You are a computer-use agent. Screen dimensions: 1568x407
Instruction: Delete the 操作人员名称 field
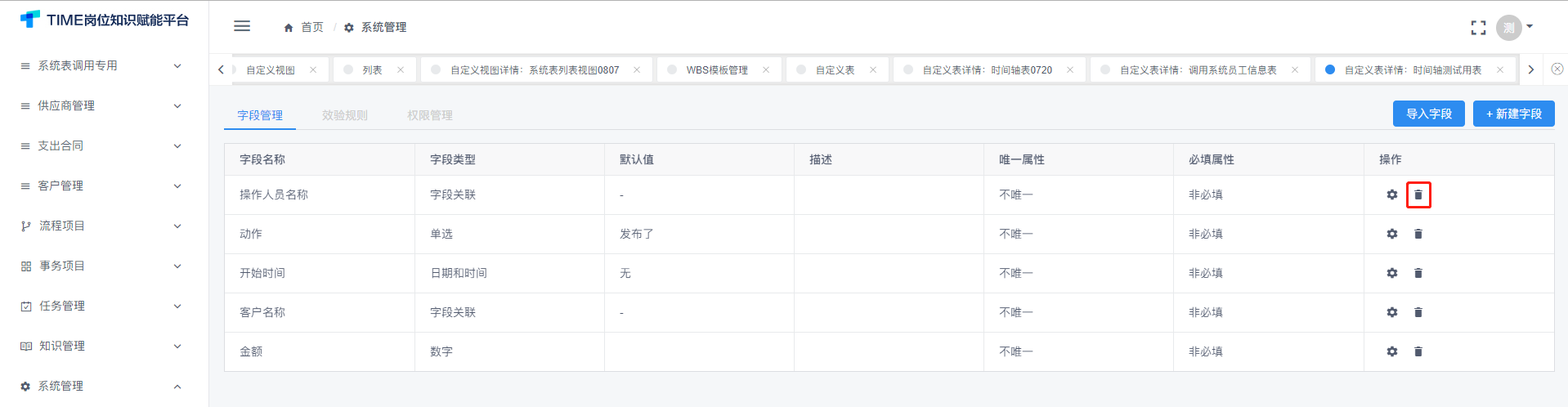1418,195
